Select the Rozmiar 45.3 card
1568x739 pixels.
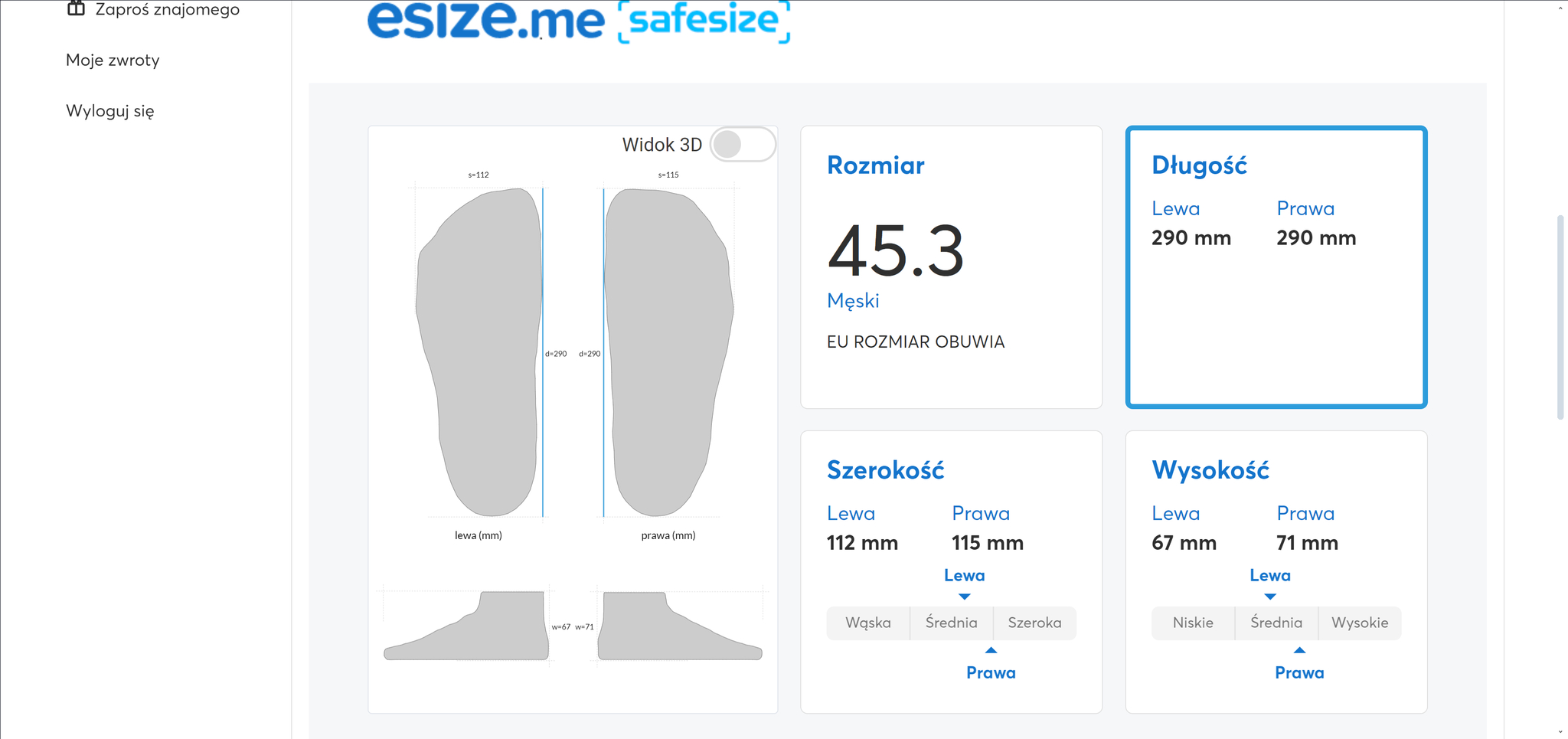(951, 266)
